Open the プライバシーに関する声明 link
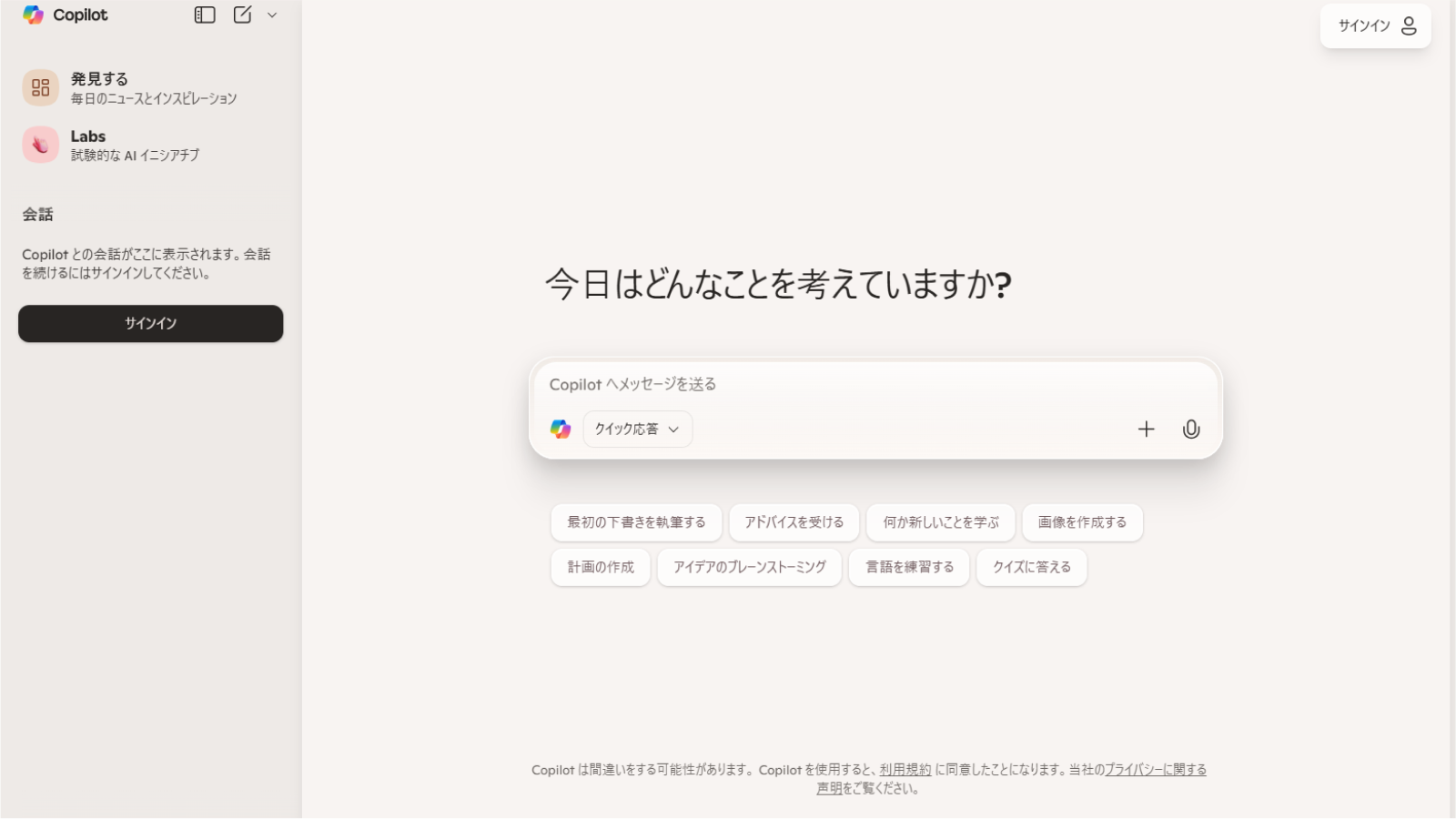This screenshot has height=819, width=1456. (1155, 770)
